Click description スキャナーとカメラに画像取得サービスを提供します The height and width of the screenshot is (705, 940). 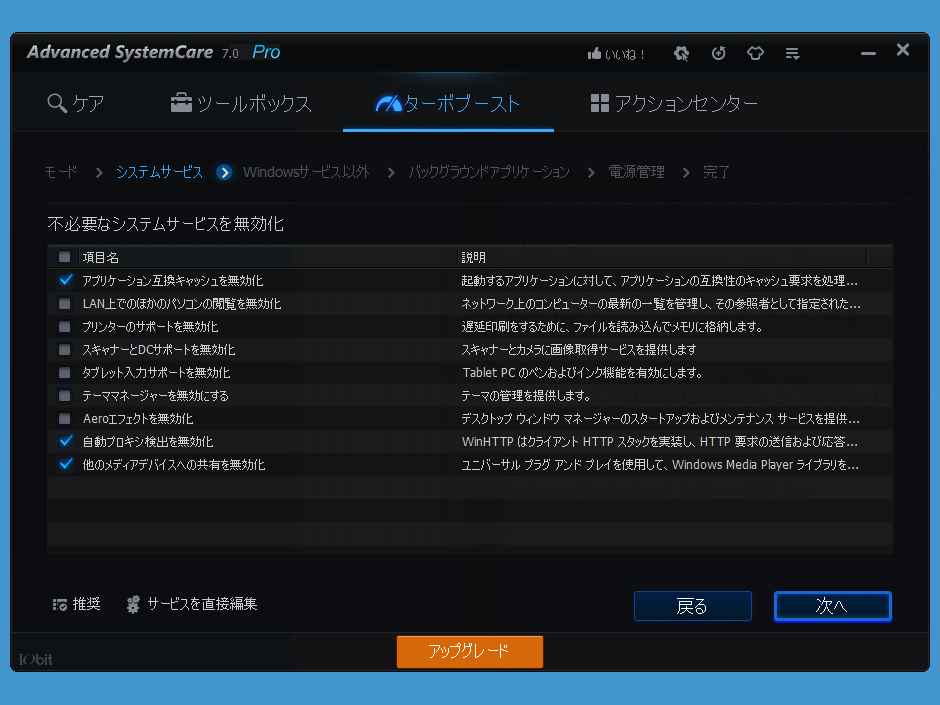[579, 350]
